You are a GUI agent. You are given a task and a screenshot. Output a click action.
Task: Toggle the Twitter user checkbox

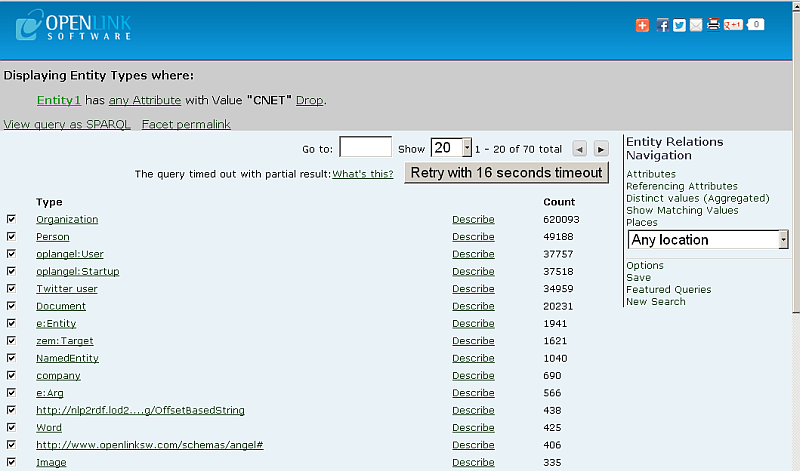coord(11,288)
